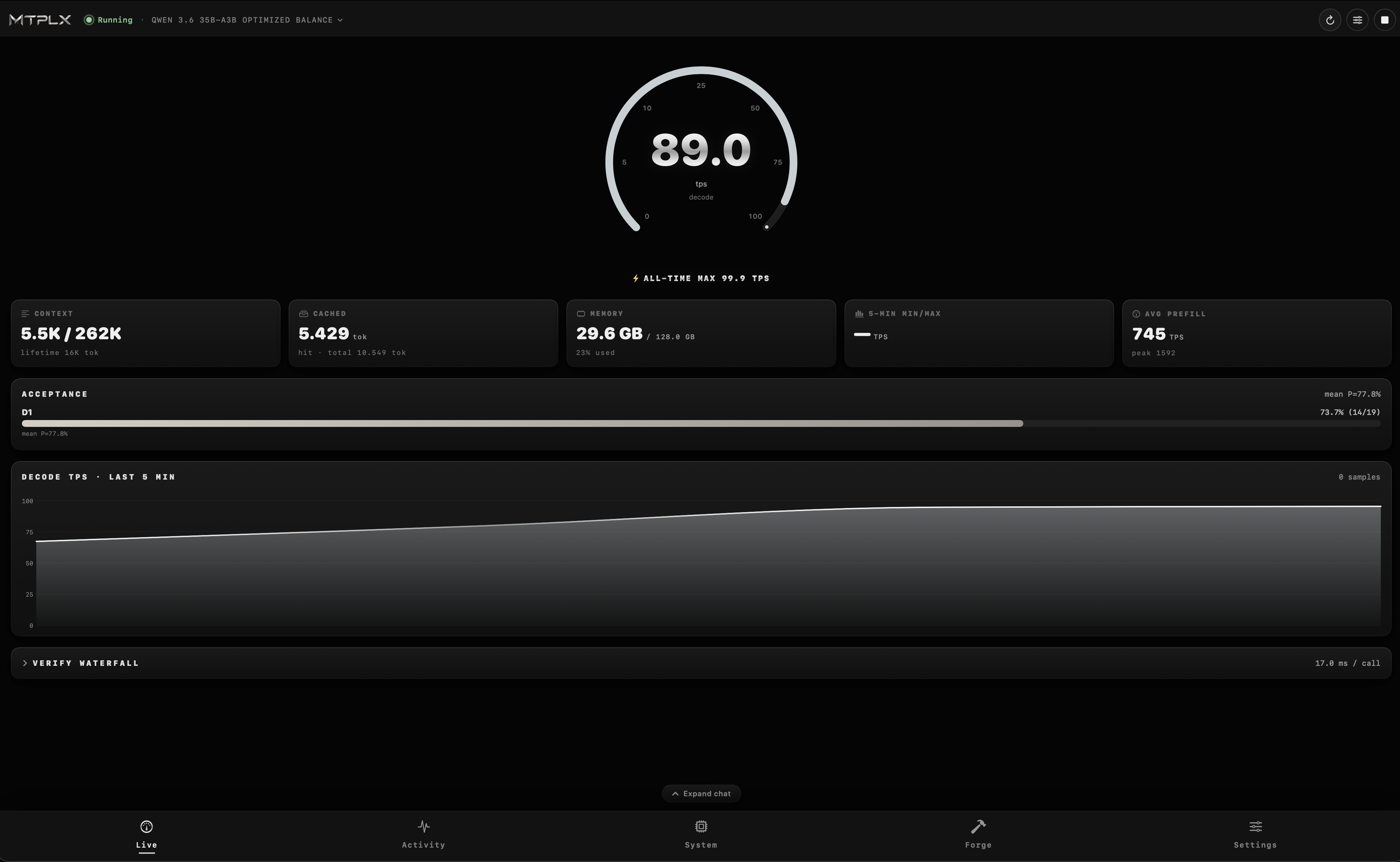
Task: Click the tps decode speedometer gauge
Action: [701, 149]
